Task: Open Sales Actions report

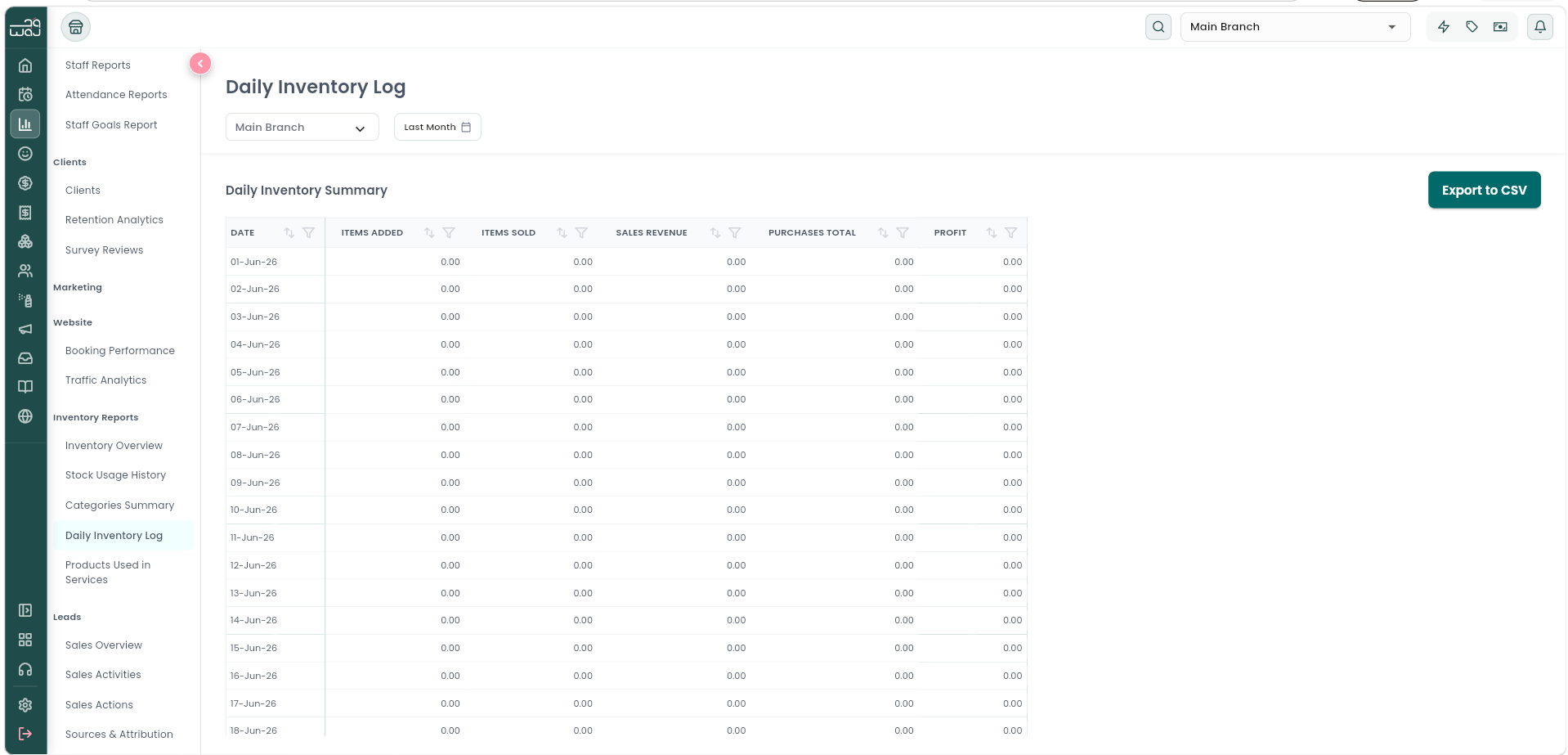Action: (x=99, y=705)
